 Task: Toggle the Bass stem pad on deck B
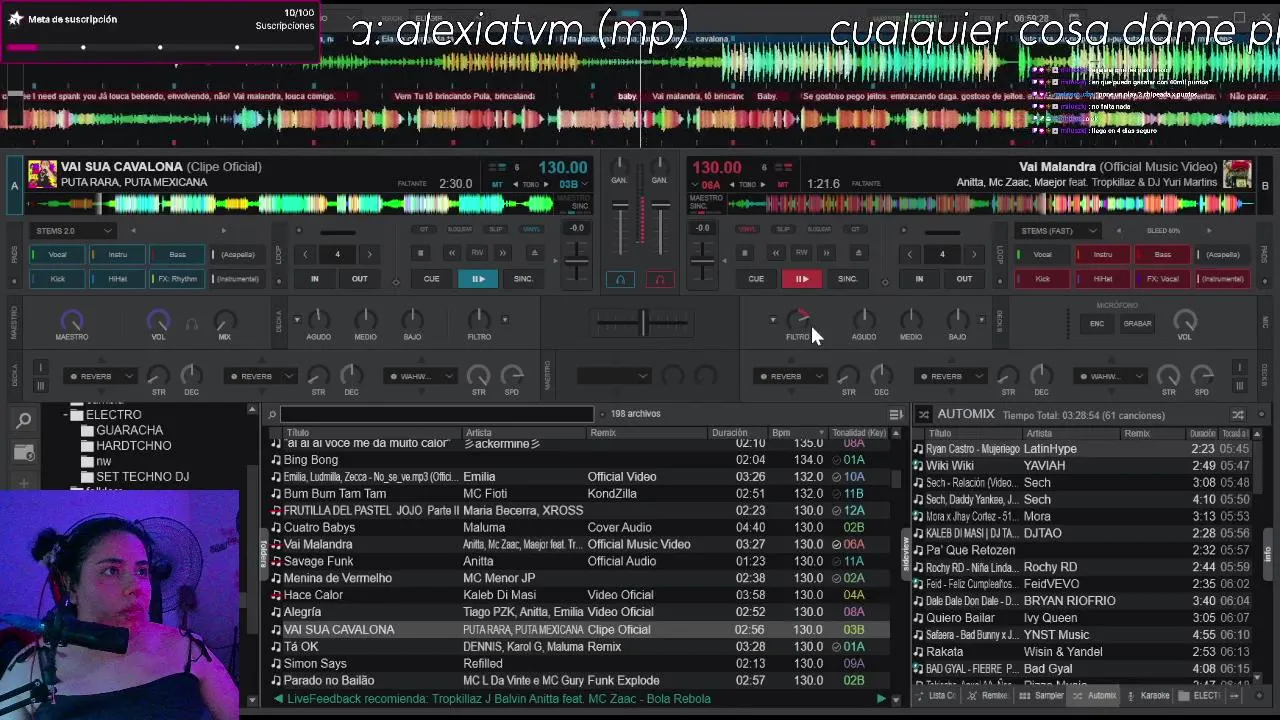(x=1162, y=254)
